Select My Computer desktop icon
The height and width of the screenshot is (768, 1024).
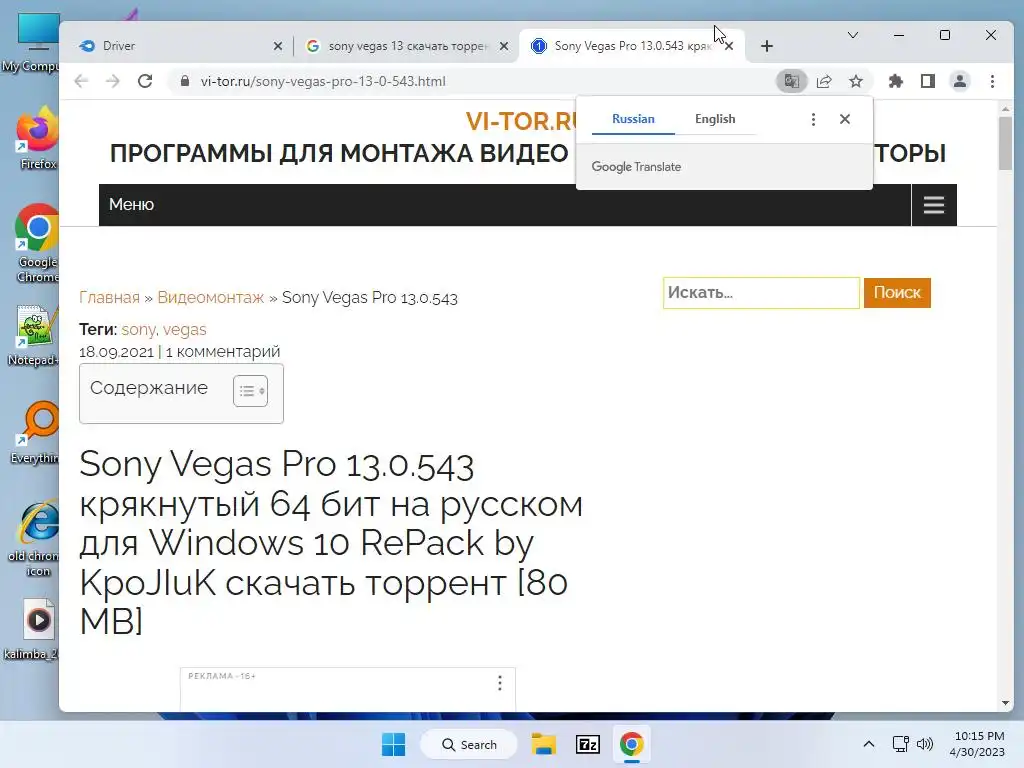(x=33, y=43)
